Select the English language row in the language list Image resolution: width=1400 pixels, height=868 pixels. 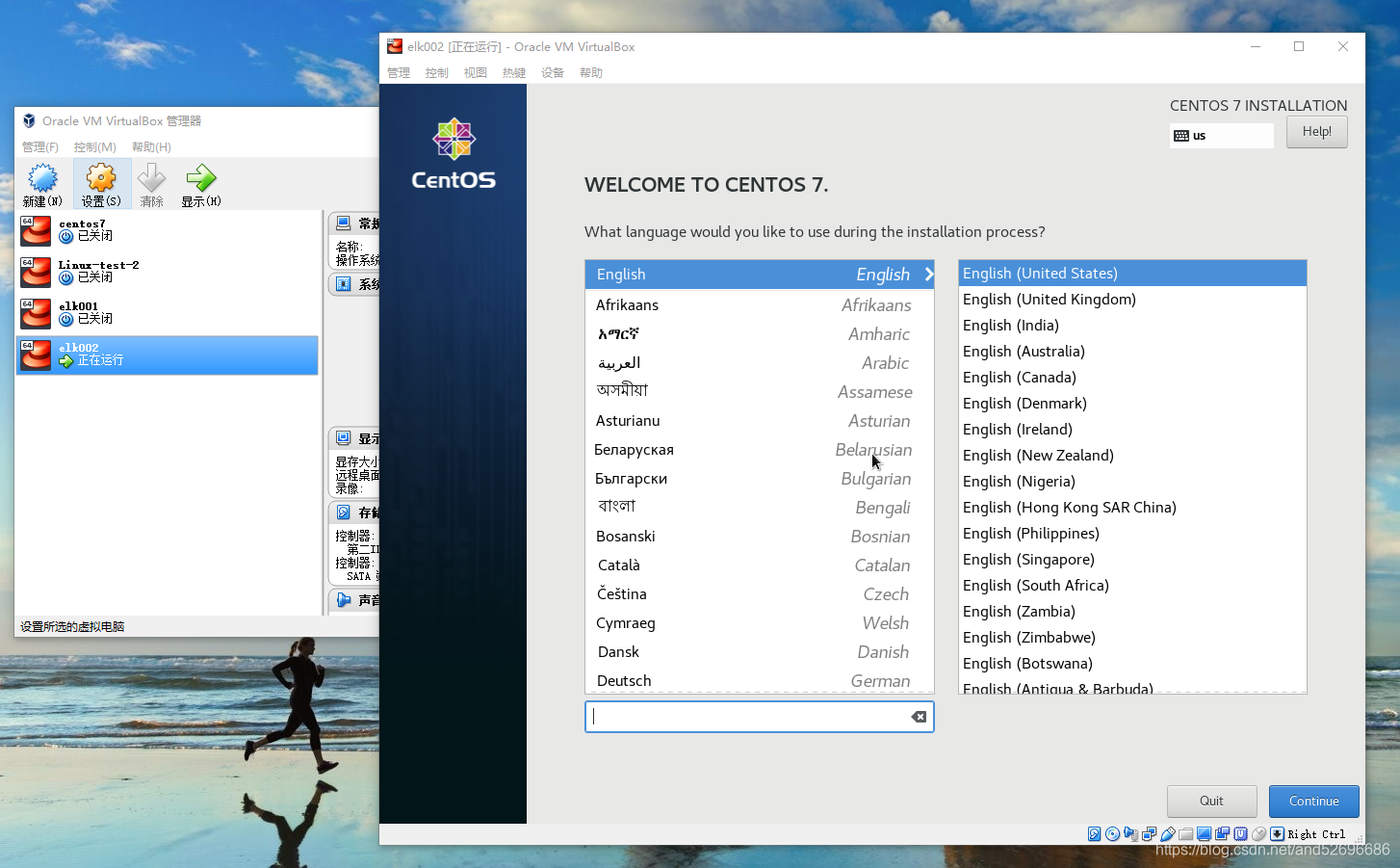click(760, 275)
